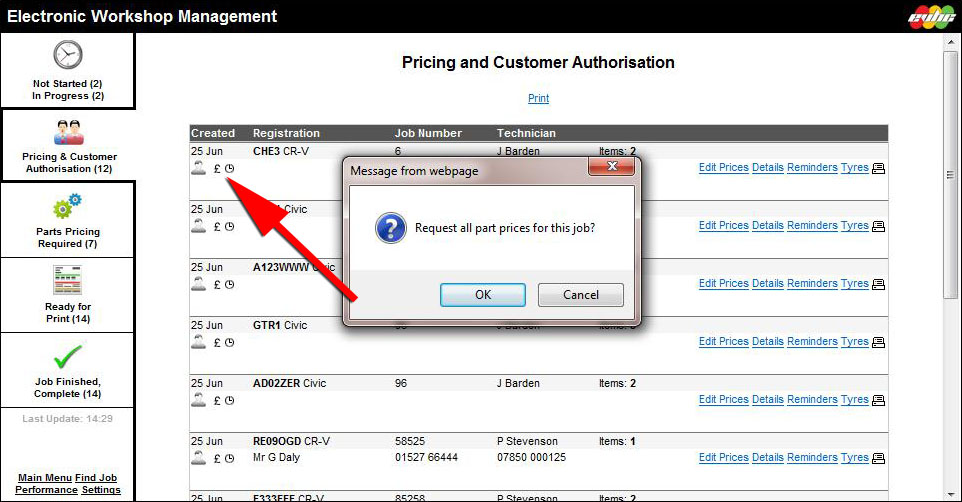
Task: Click clock icon in AD02ZER Civic row
Action: click(229, 401)
